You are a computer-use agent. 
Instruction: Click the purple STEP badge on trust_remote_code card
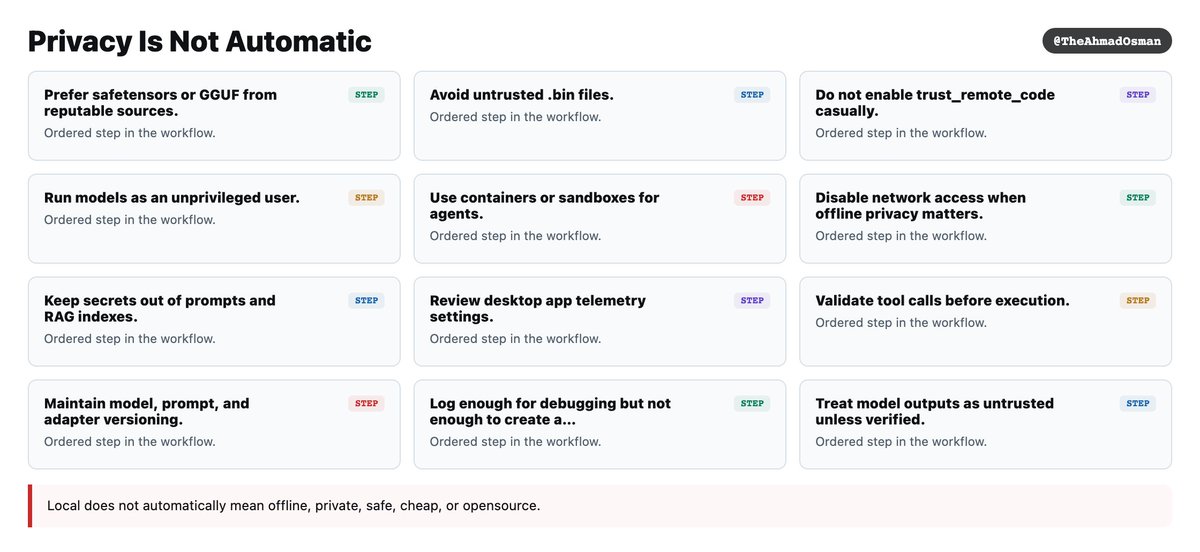(1138, 95)
